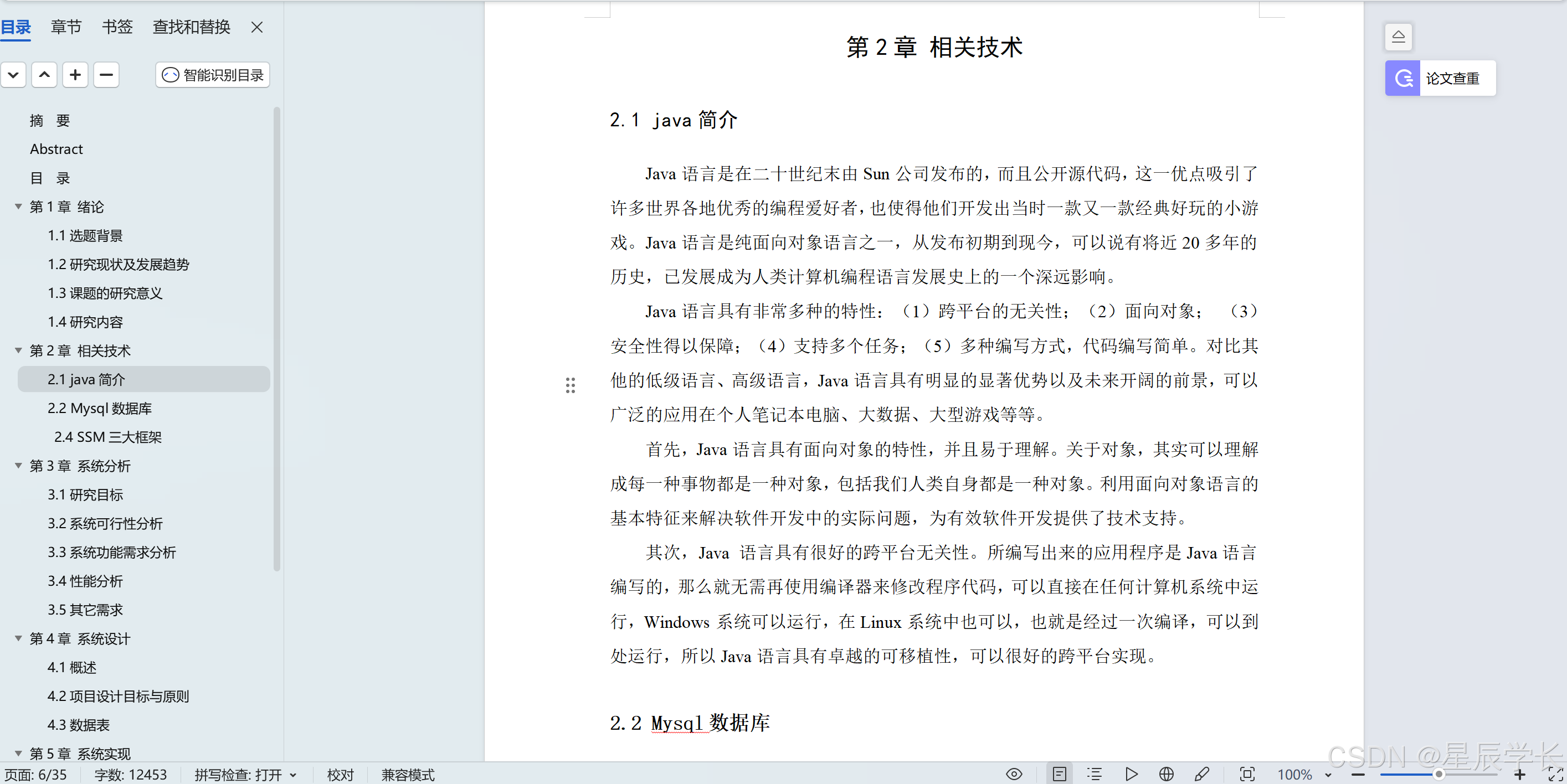1567x784 pixels.
Task: Switch to web layout globe icon
Action: coord(1166,774)
